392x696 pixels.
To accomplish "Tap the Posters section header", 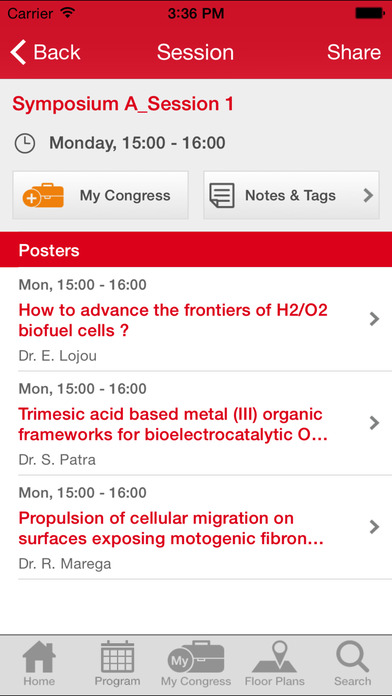I will tap(196, 250).
